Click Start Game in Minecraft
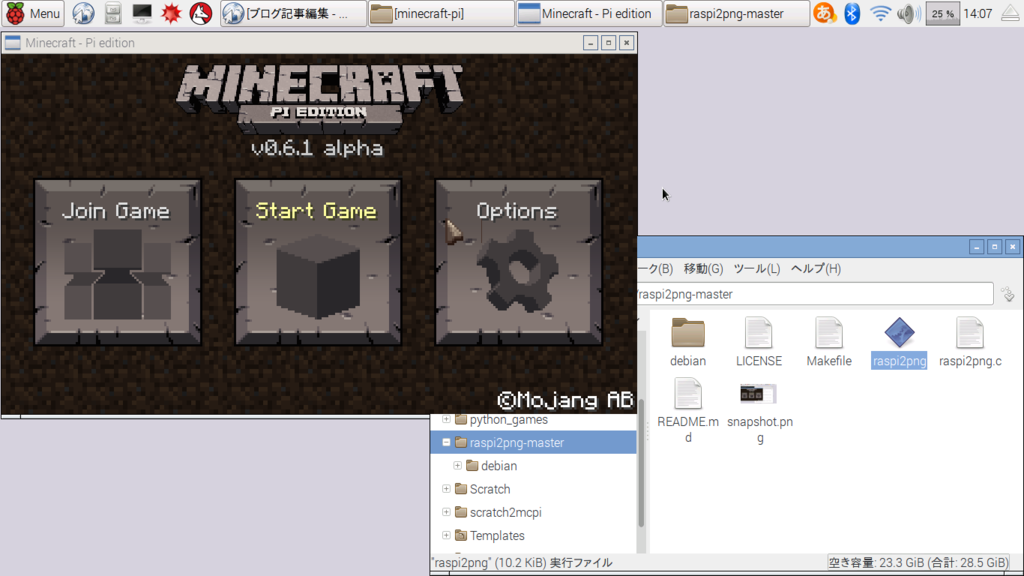 point(318,263)
